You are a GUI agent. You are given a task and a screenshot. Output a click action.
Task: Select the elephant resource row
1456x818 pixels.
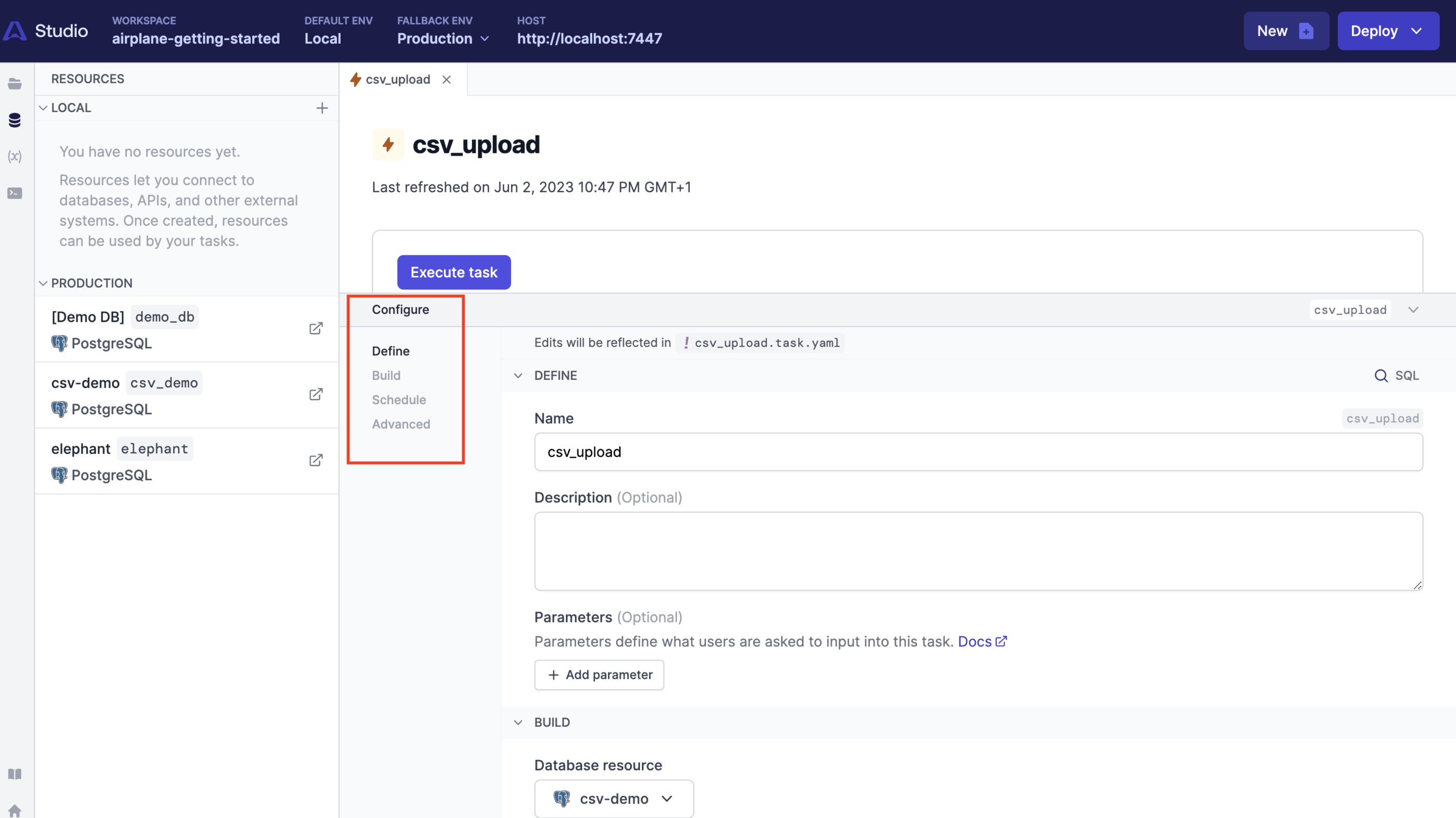tap(187, 461)
